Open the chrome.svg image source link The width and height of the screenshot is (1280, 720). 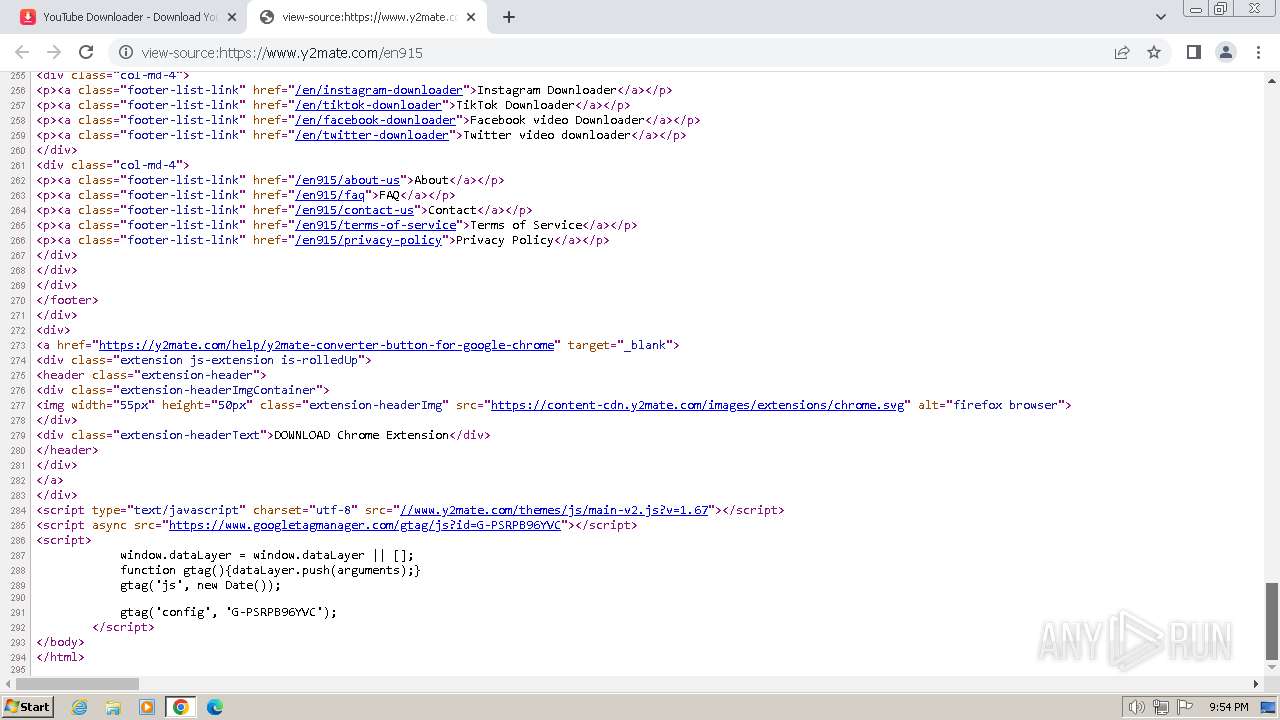click(x=699, y=405)
